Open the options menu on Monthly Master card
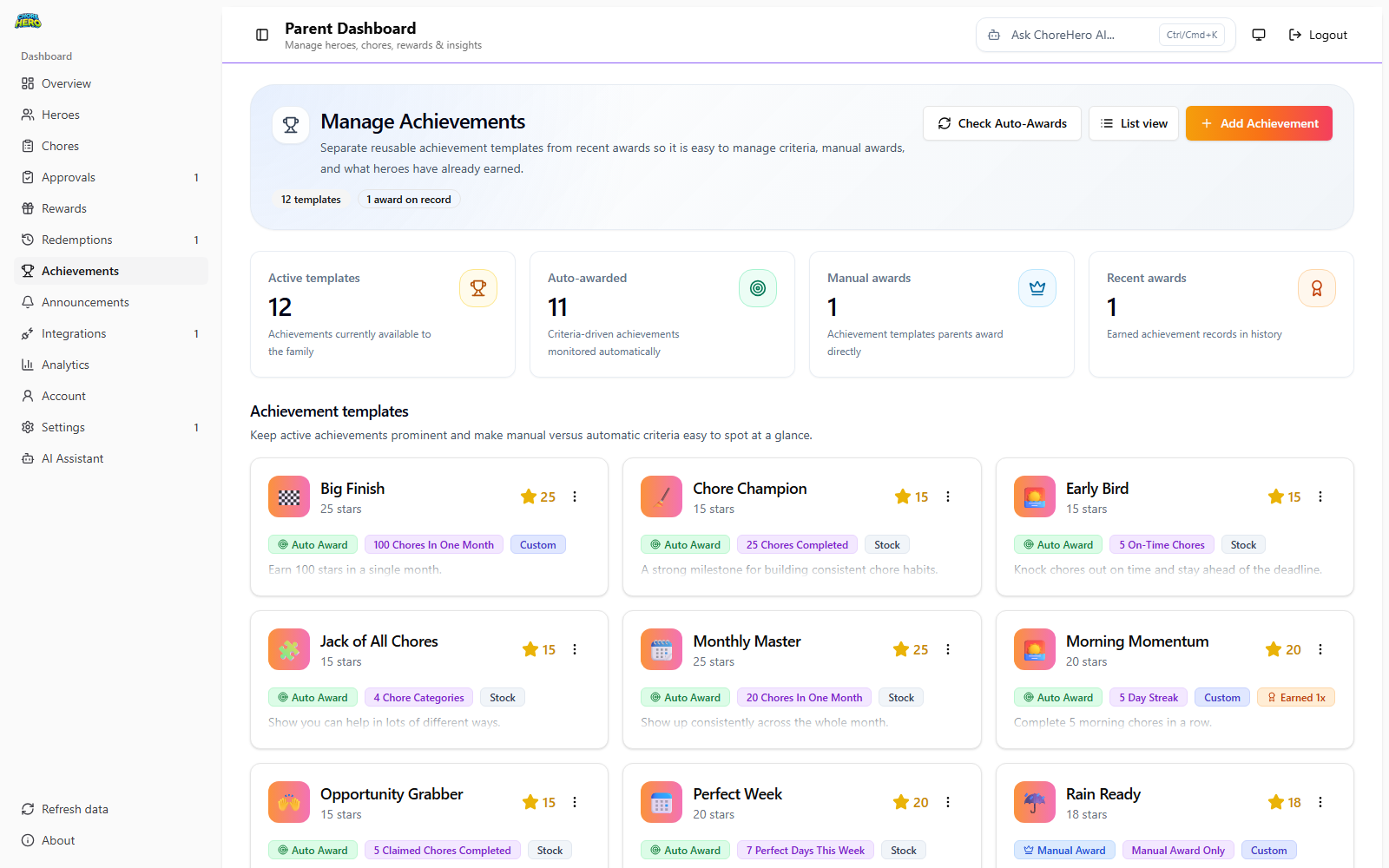The width and height of the screenshot is (1389, 868). 947,648
